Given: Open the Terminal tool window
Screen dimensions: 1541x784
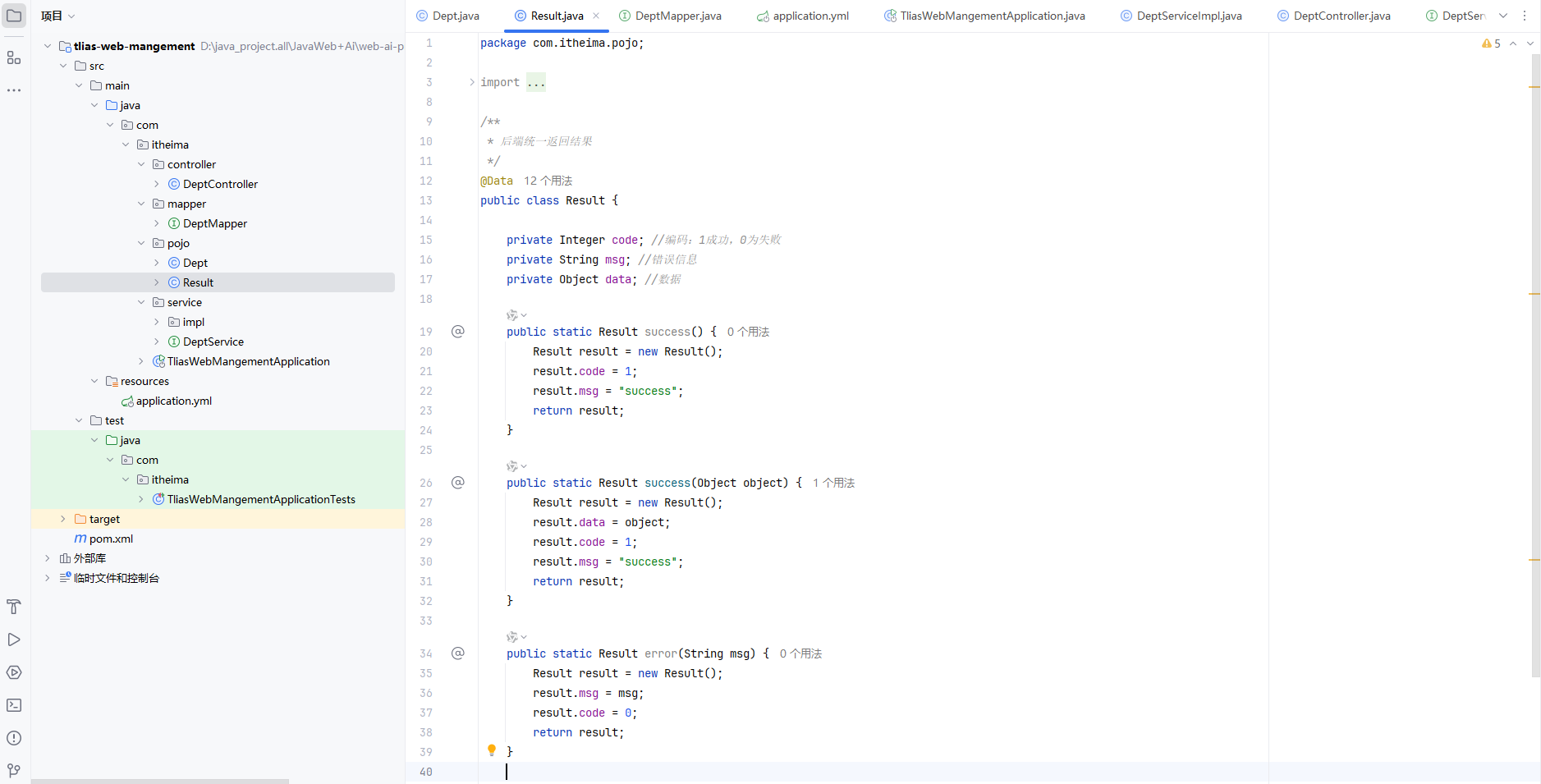Looking at the screenshot, I should pos(14,705).
